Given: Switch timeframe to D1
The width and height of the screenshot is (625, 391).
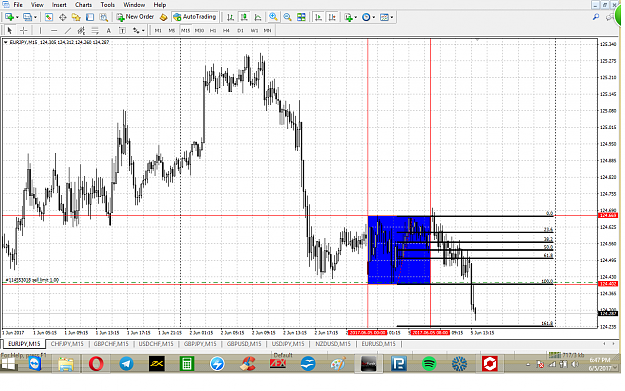Looking at the screenshot, I should [240, 30].
